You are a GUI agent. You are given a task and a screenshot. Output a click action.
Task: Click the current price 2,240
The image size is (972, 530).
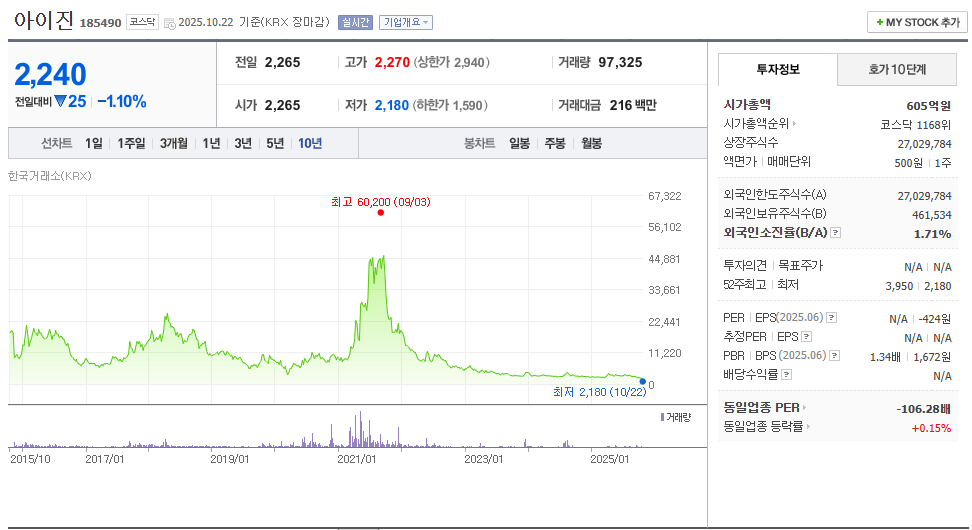[50, 74]
